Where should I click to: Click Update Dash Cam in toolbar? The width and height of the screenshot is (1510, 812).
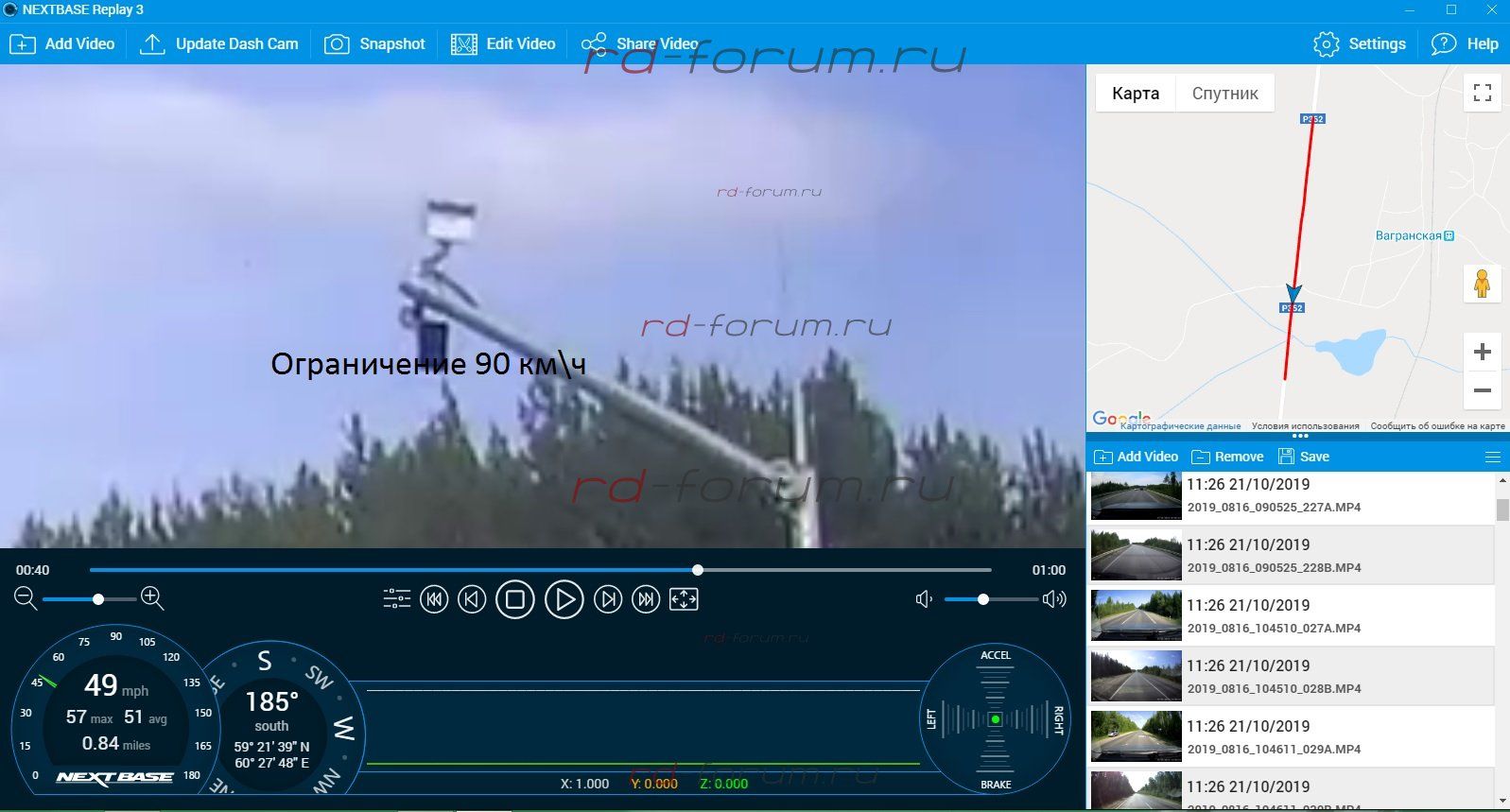tap(219, 43)
